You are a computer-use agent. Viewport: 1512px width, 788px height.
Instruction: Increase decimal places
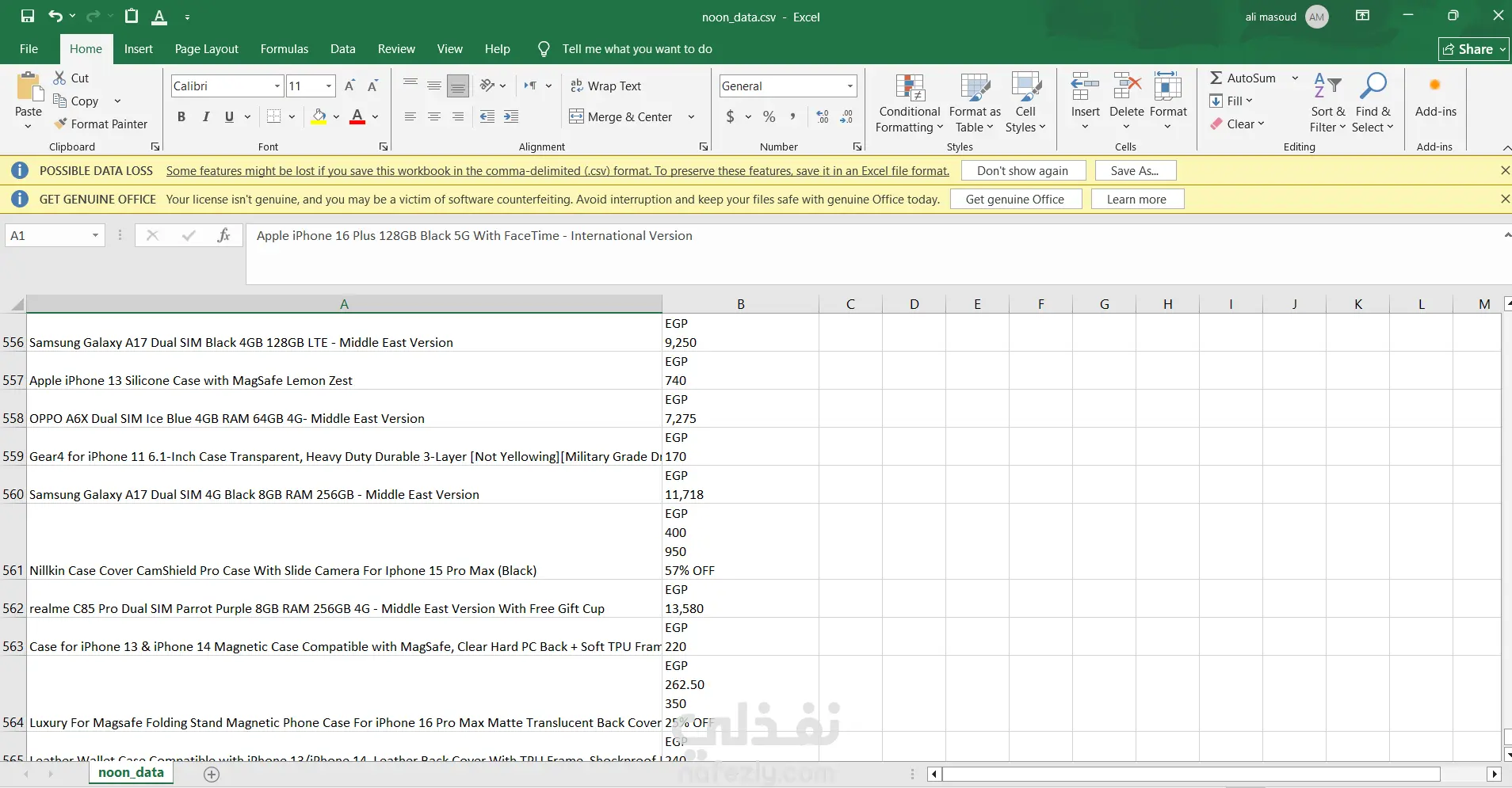coord(823,116)
